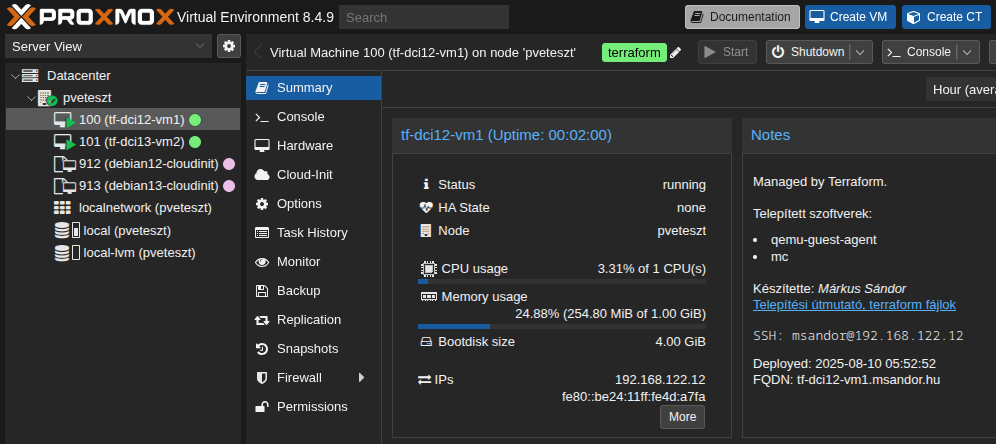Open the Replication tab
This screenshot has height=444, width=996.
click(x=314, y=320)
